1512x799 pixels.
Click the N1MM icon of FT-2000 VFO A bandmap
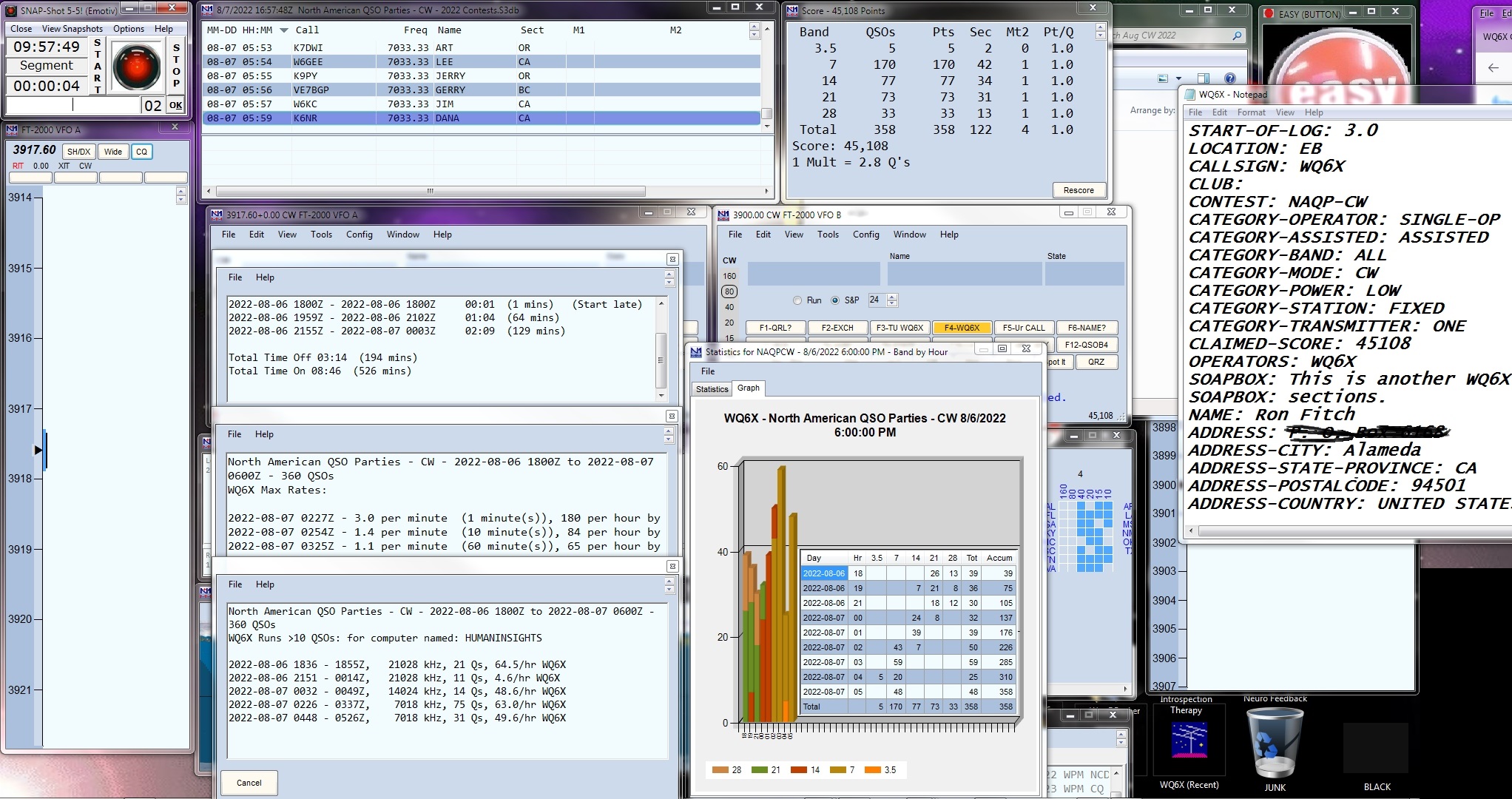coord(13,129)
